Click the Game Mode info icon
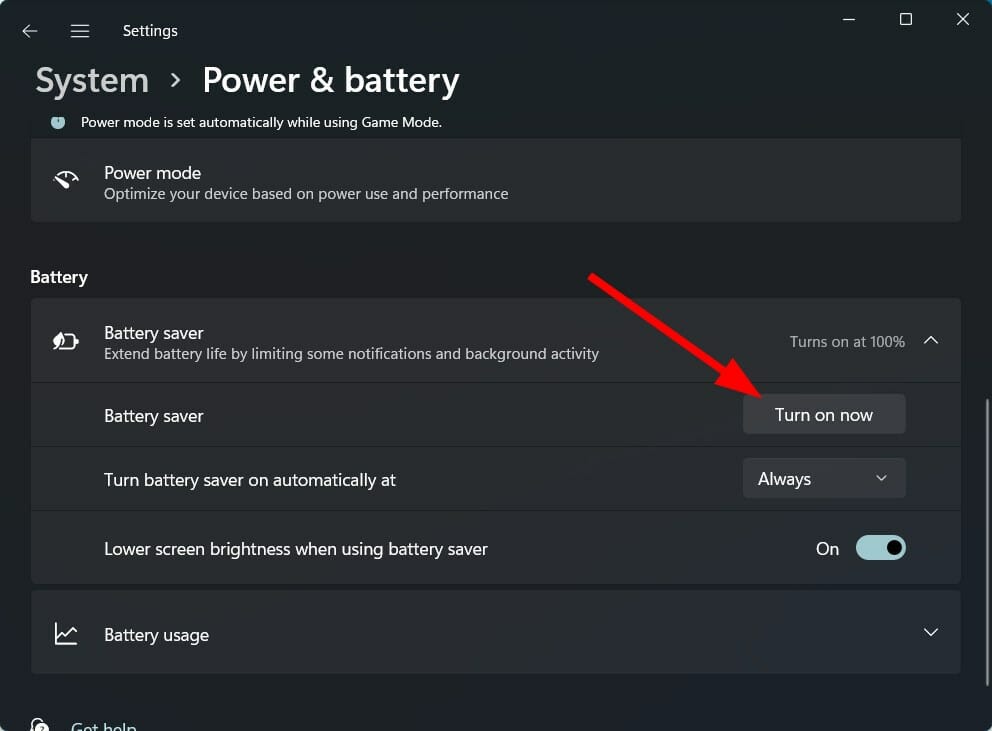 [57, 121]
